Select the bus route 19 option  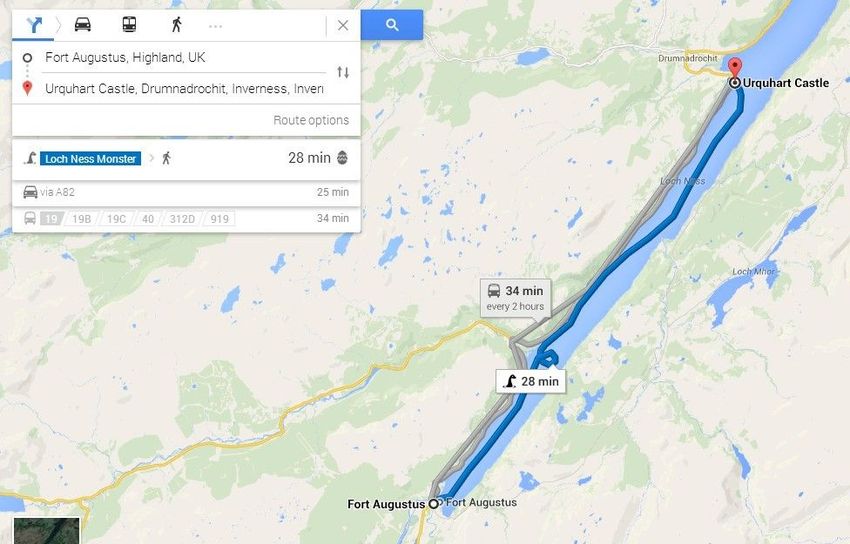click(51, 219)
